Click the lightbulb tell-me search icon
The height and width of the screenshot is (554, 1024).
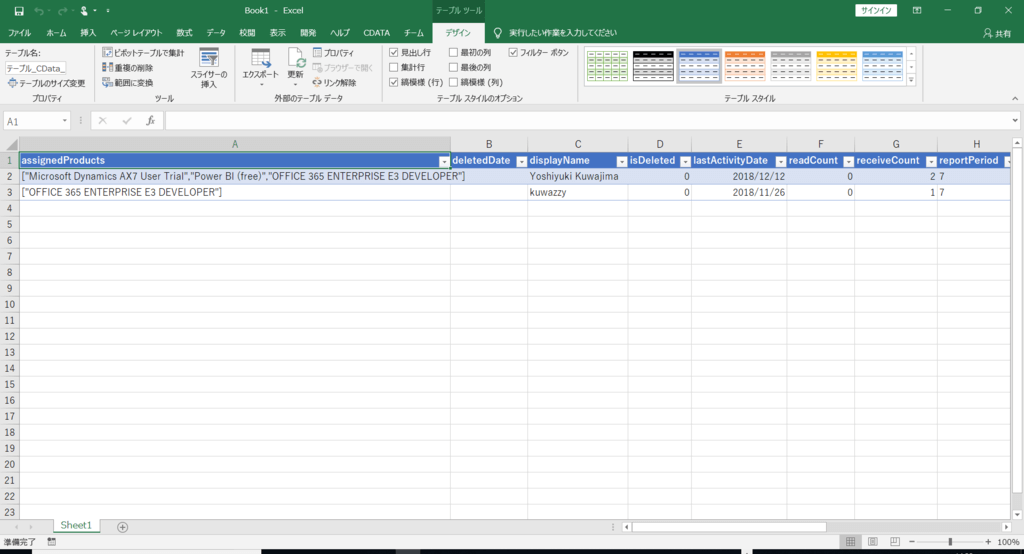pos(498,33)
